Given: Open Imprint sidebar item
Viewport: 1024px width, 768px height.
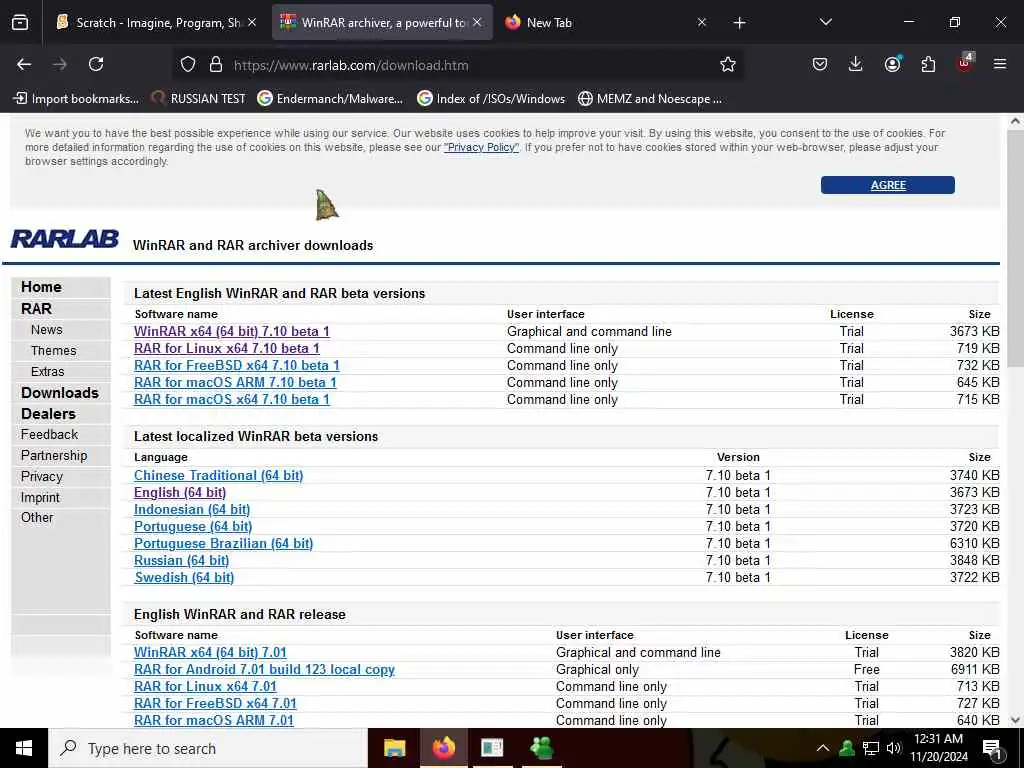Looking at the screenshot, I should click(x=40, y=497).
